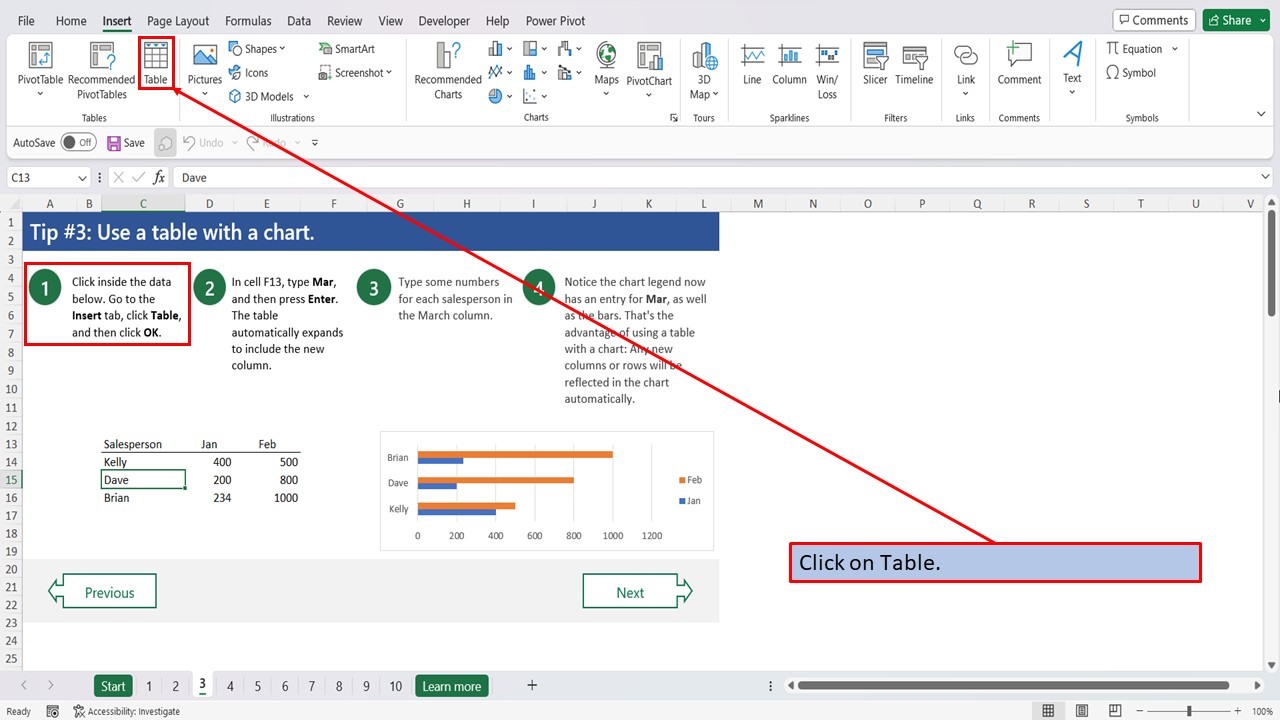Switch to the Formulas ribbon tab
Image resolution: width=1280 pixels, height=720 pixels.
click(248, 20)
